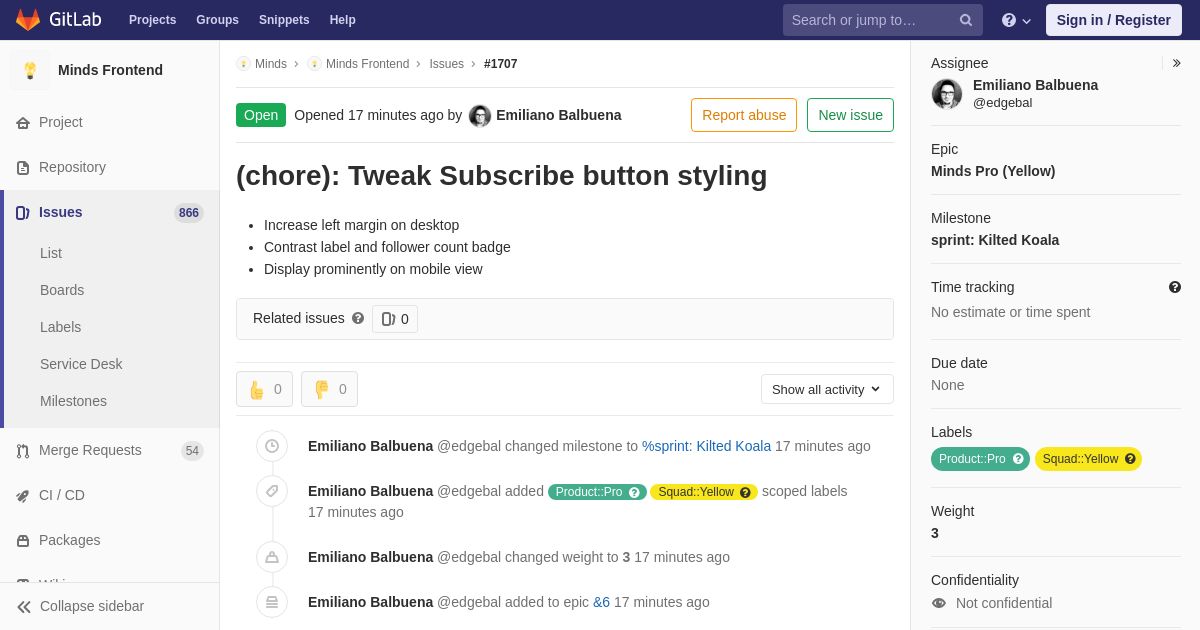Give a thumbs up reaction
Screen dimensions: 1200x630
pos(264,389)
